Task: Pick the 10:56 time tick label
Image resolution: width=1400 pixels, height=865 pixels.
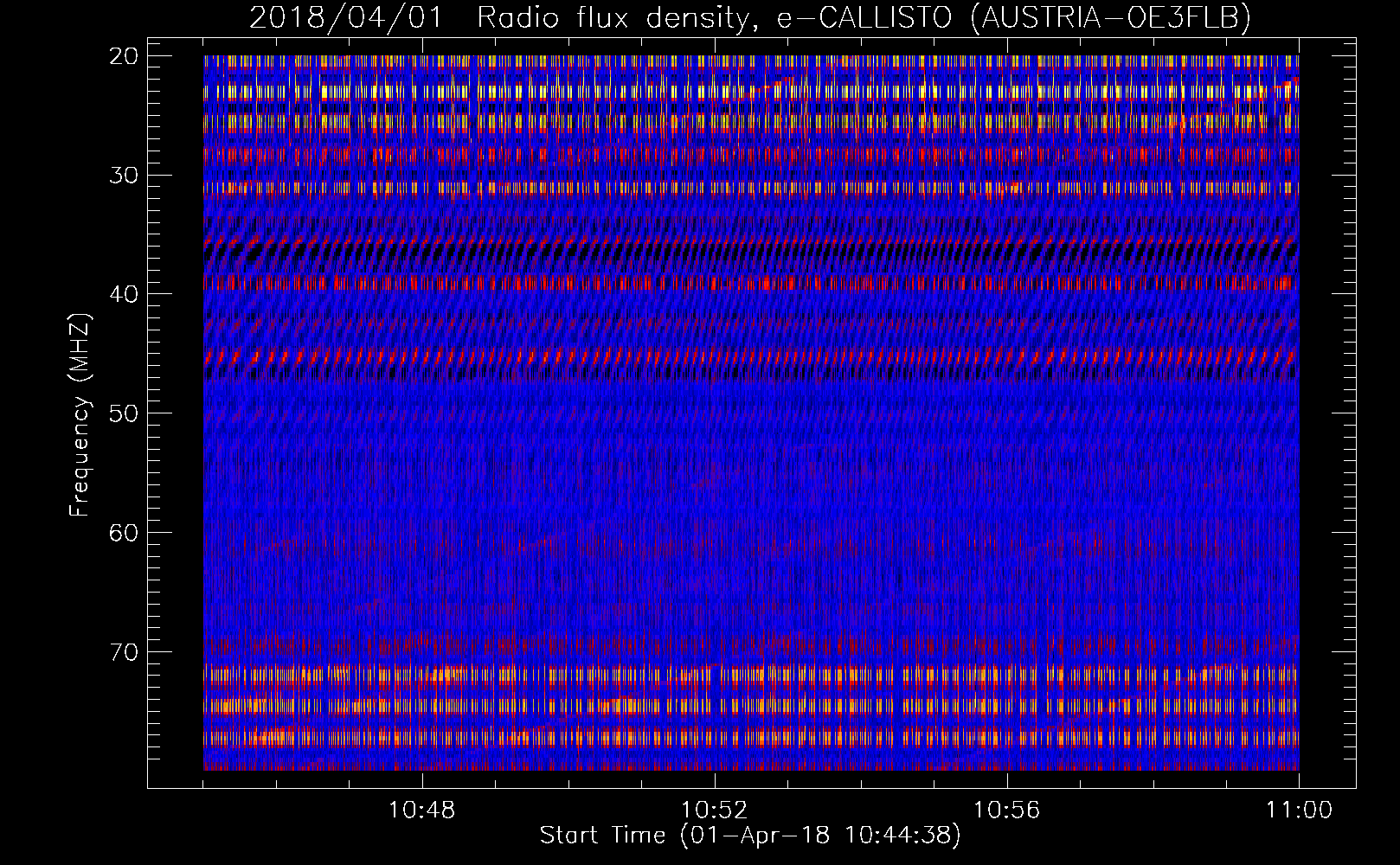Action: click(1006, 811)
